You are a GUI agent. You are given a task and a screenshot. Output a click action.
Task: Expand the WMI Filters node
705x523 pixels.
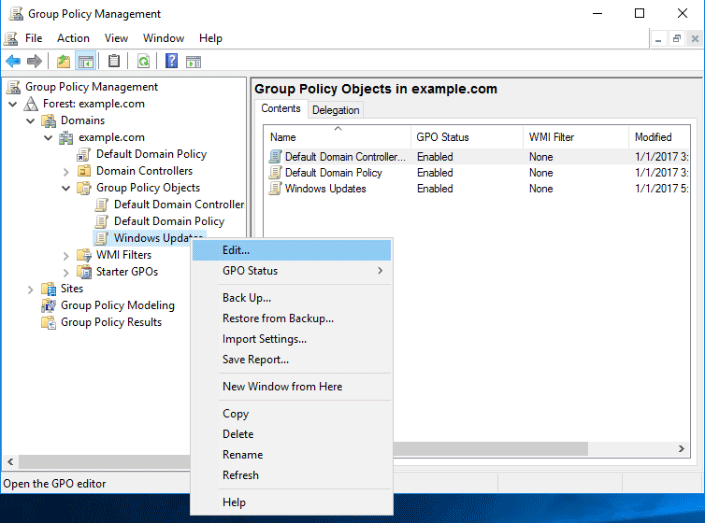pyautogui.click(x=66, y=255)
